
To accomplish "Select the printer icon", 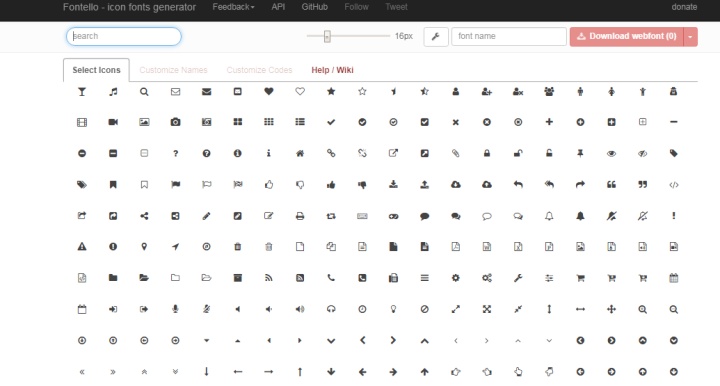I will (x=300, y=216).
